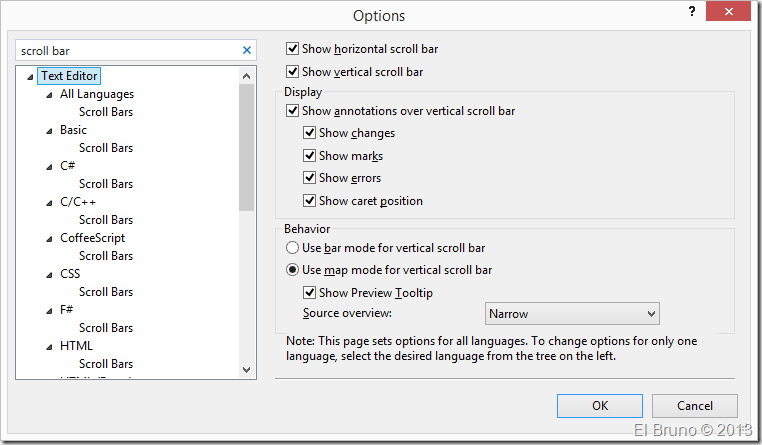The height and width of the screenshot is (445, 762).
Task: Click the OK button
Action: click(600, 406)
